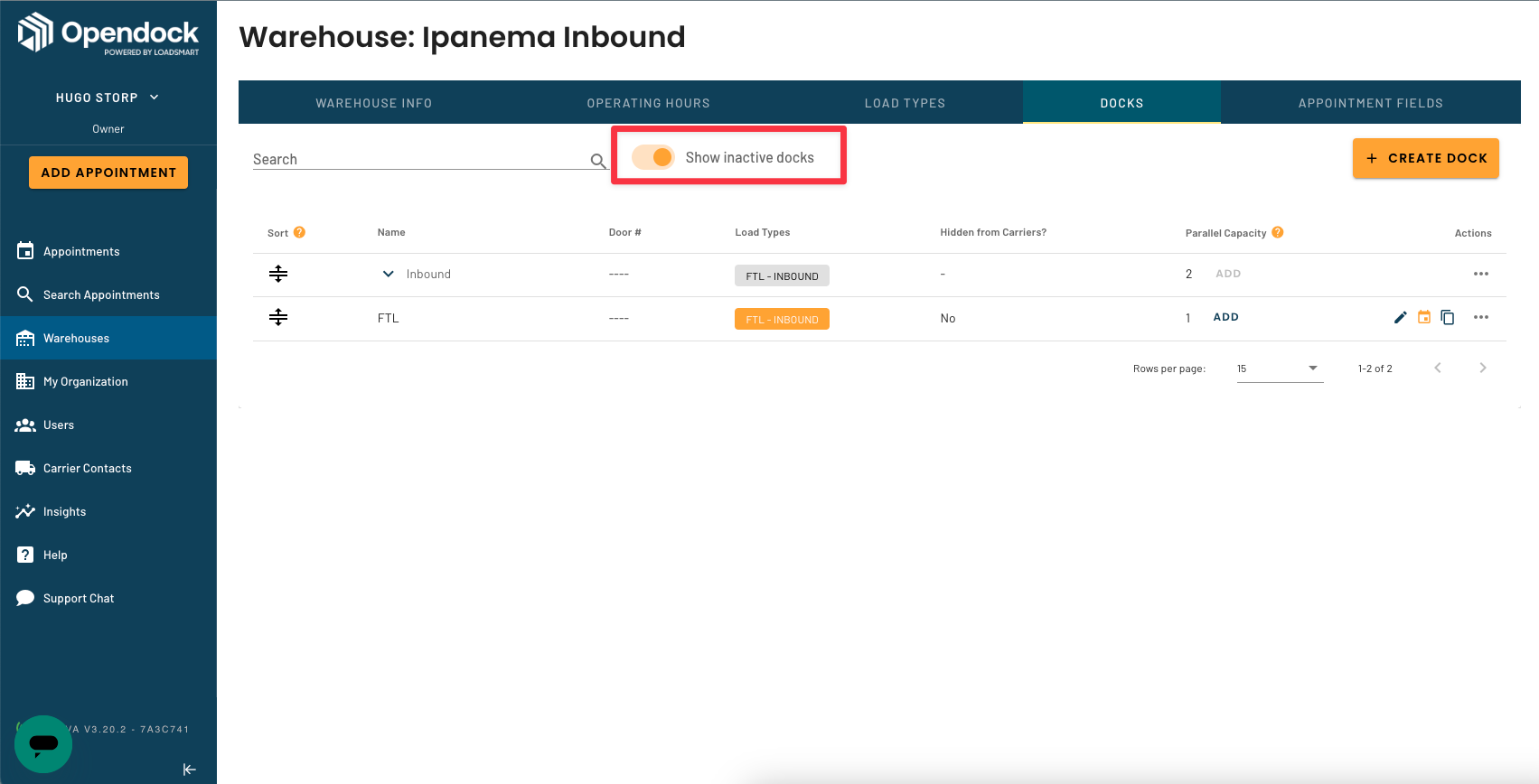This screenshot has width=1539, height=784.
Task: Click the Parallel Capacity help icon
Action: click(x=1278, y=232)
